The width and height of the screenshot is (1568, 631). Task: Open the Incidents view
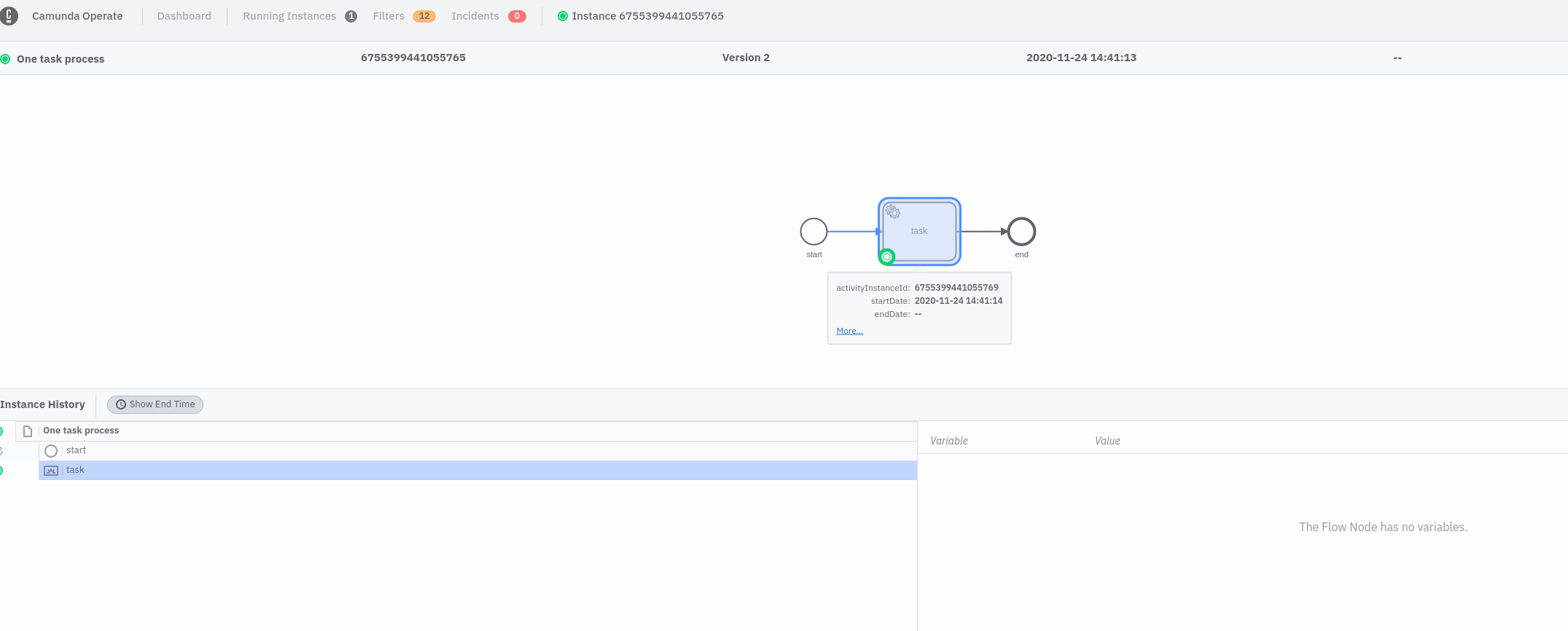coord(475,16)
